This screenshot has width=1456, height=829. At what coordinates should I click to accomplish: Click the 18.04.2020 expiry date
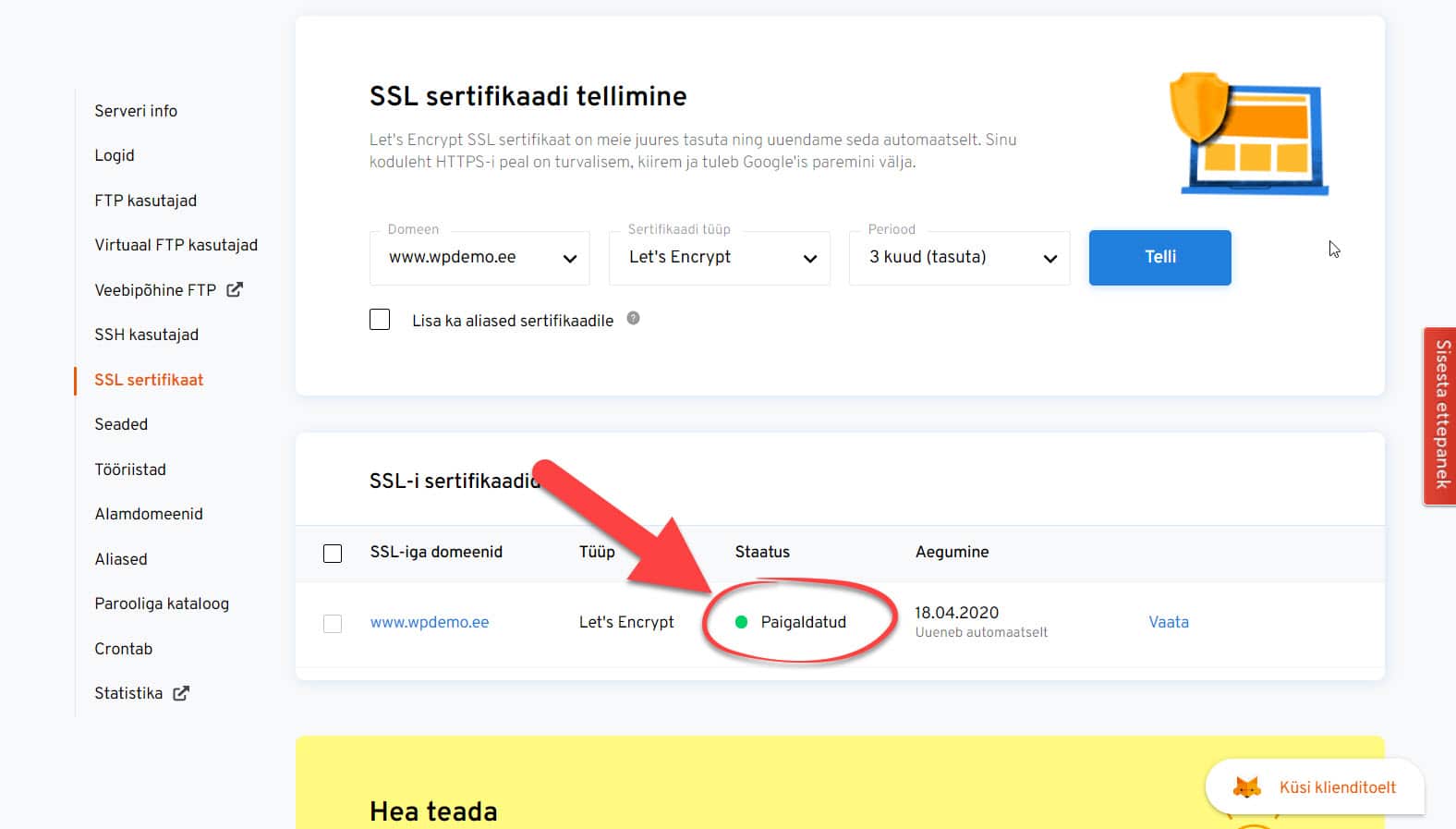(x=956, y=613)
